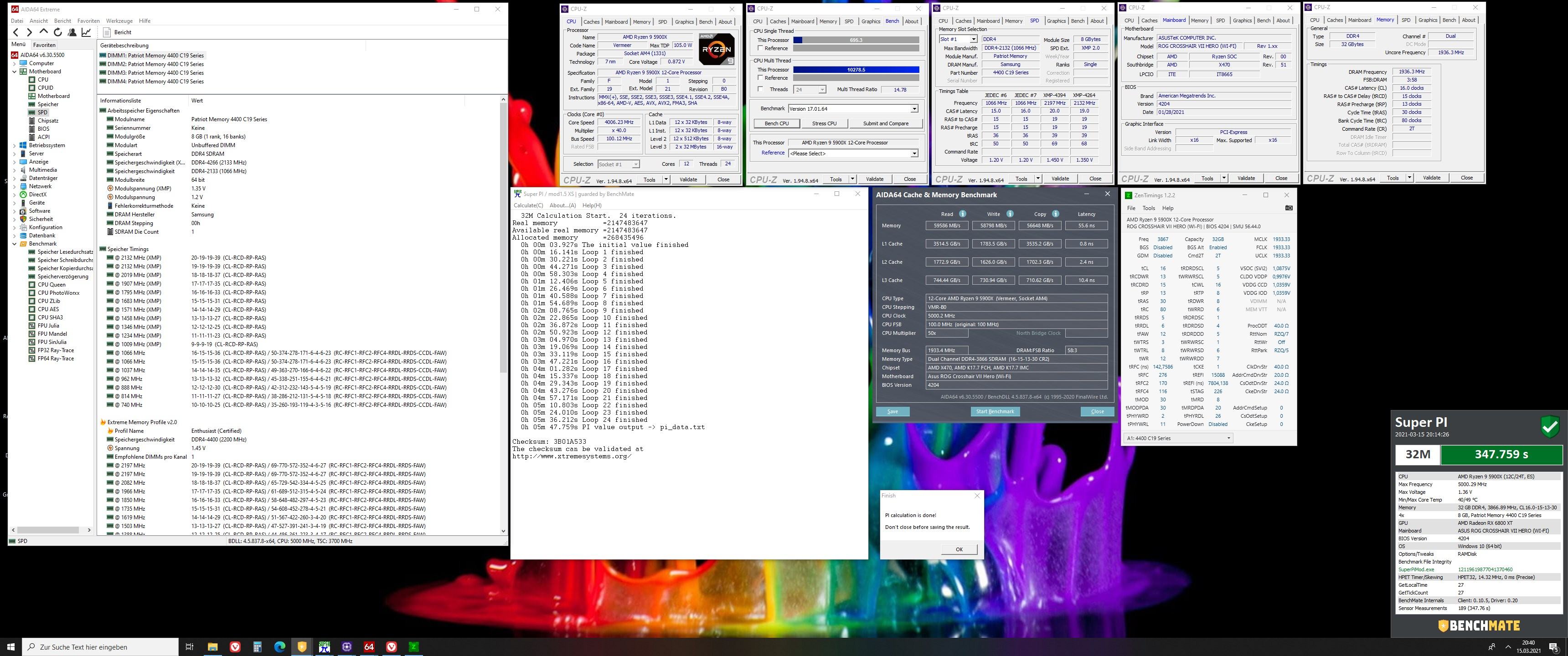Switch to Super PI taskbar icon
1568x656 pixels.
click(325, 647)
